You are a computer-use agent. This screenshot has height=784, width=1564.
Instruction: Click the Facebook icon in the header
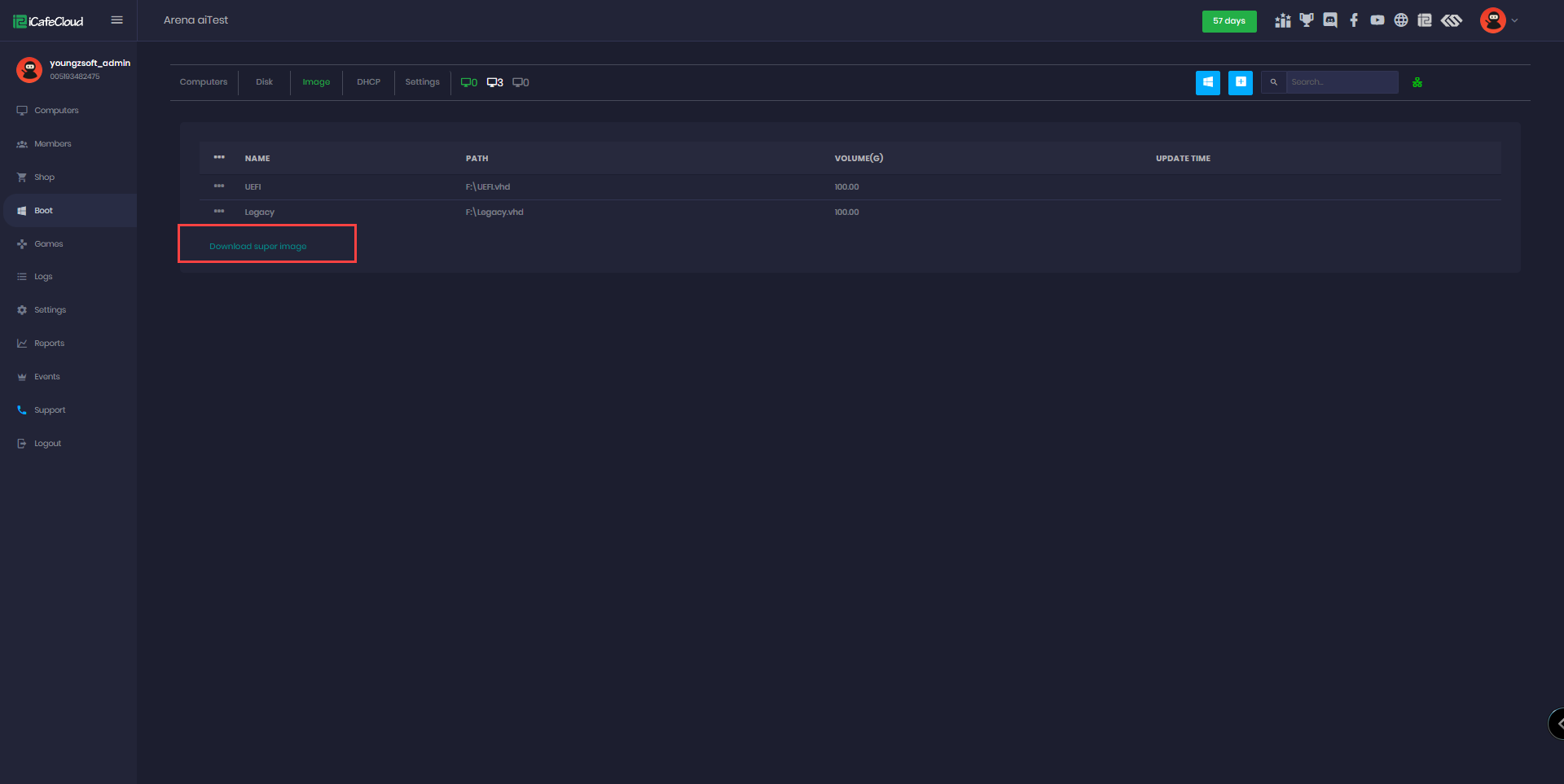click(x=1355, y=20)
